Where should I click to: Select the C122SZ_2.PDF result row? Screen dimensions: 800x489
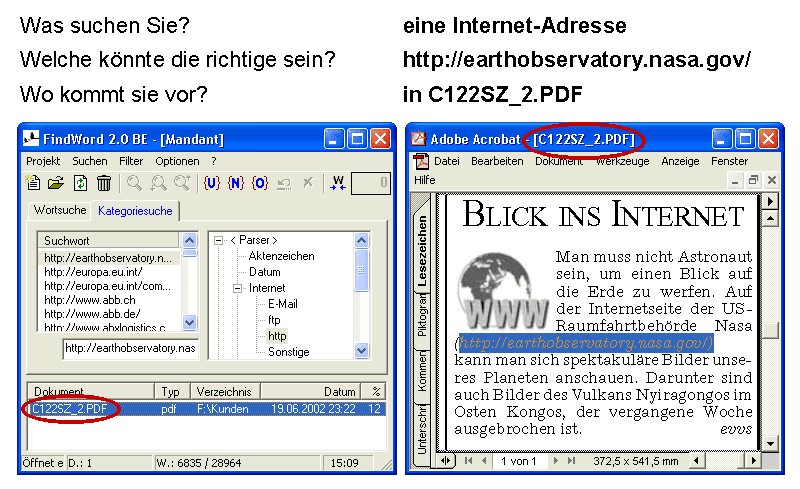pyautogui.click(x=207, y=409)
